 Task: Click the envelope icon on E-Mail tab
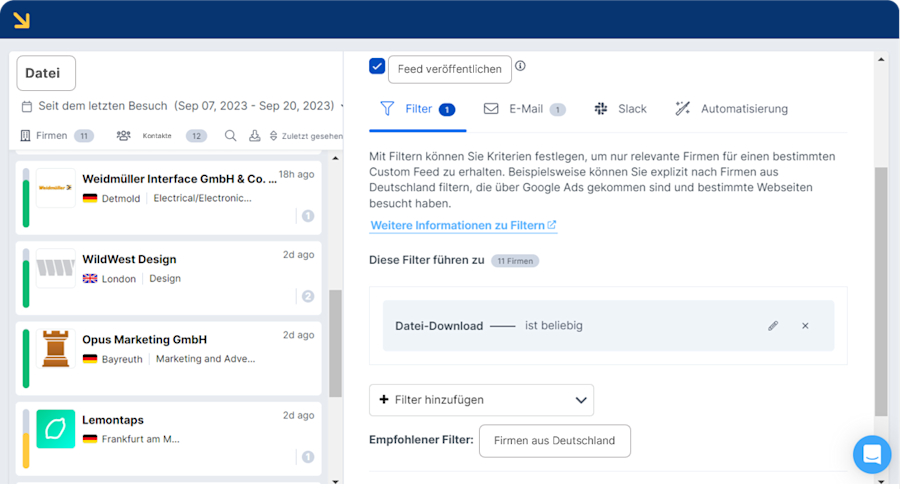(491, 108)
